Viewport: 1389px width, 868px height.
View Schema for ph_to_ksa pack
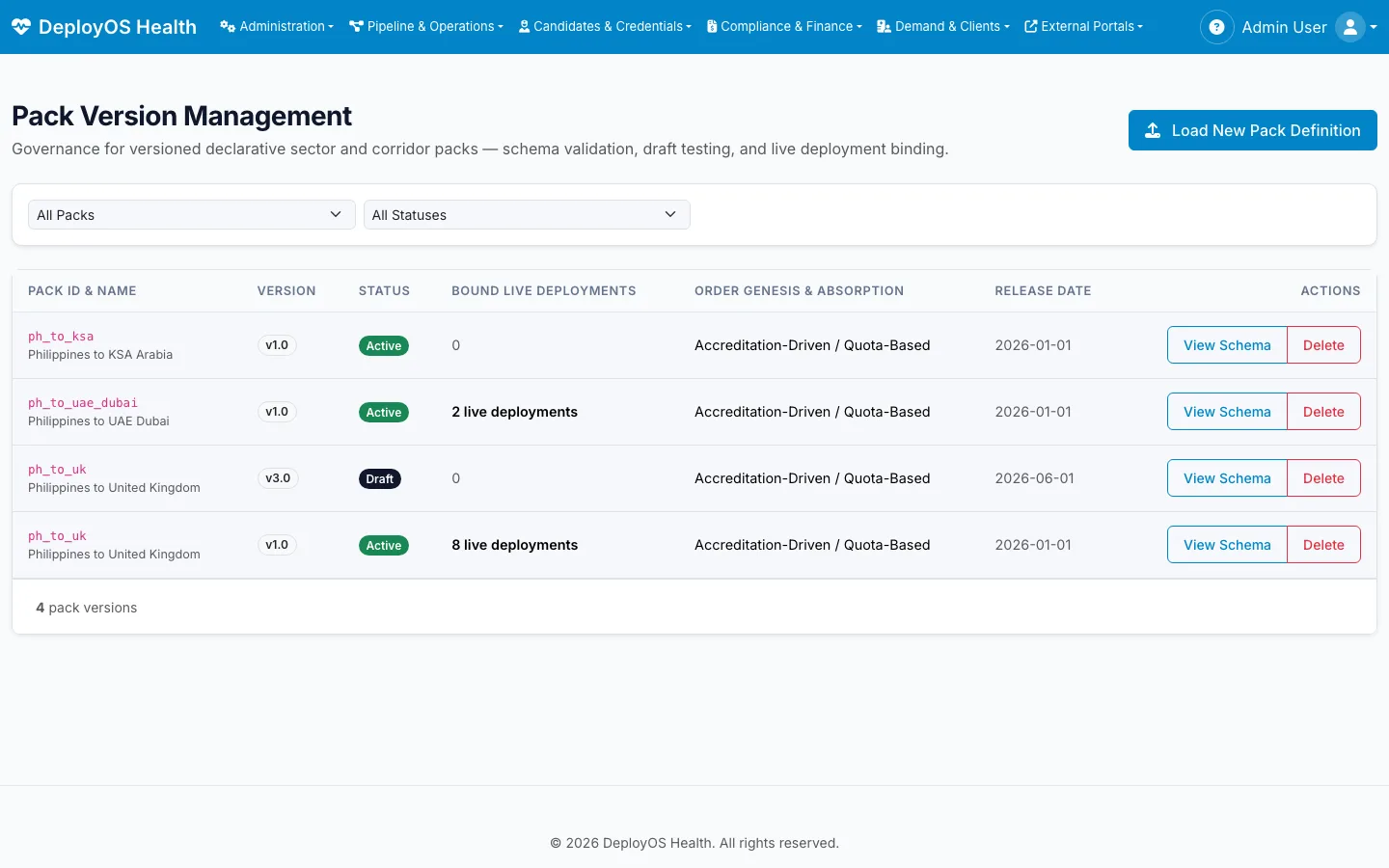[1227, 345]
